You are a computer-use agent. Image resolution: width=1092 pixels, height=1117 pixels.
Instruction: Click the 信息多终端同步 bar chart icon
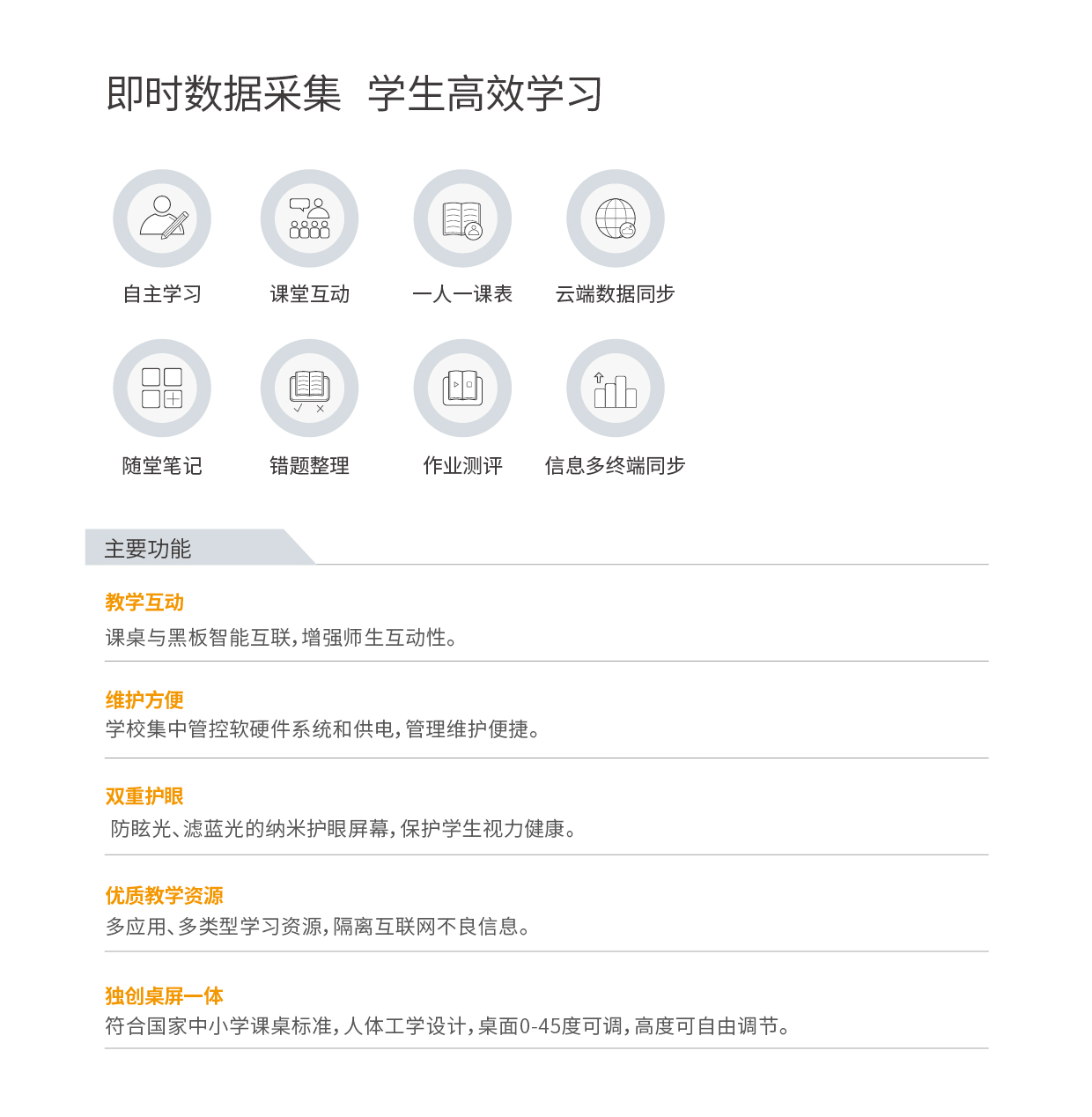615,388
